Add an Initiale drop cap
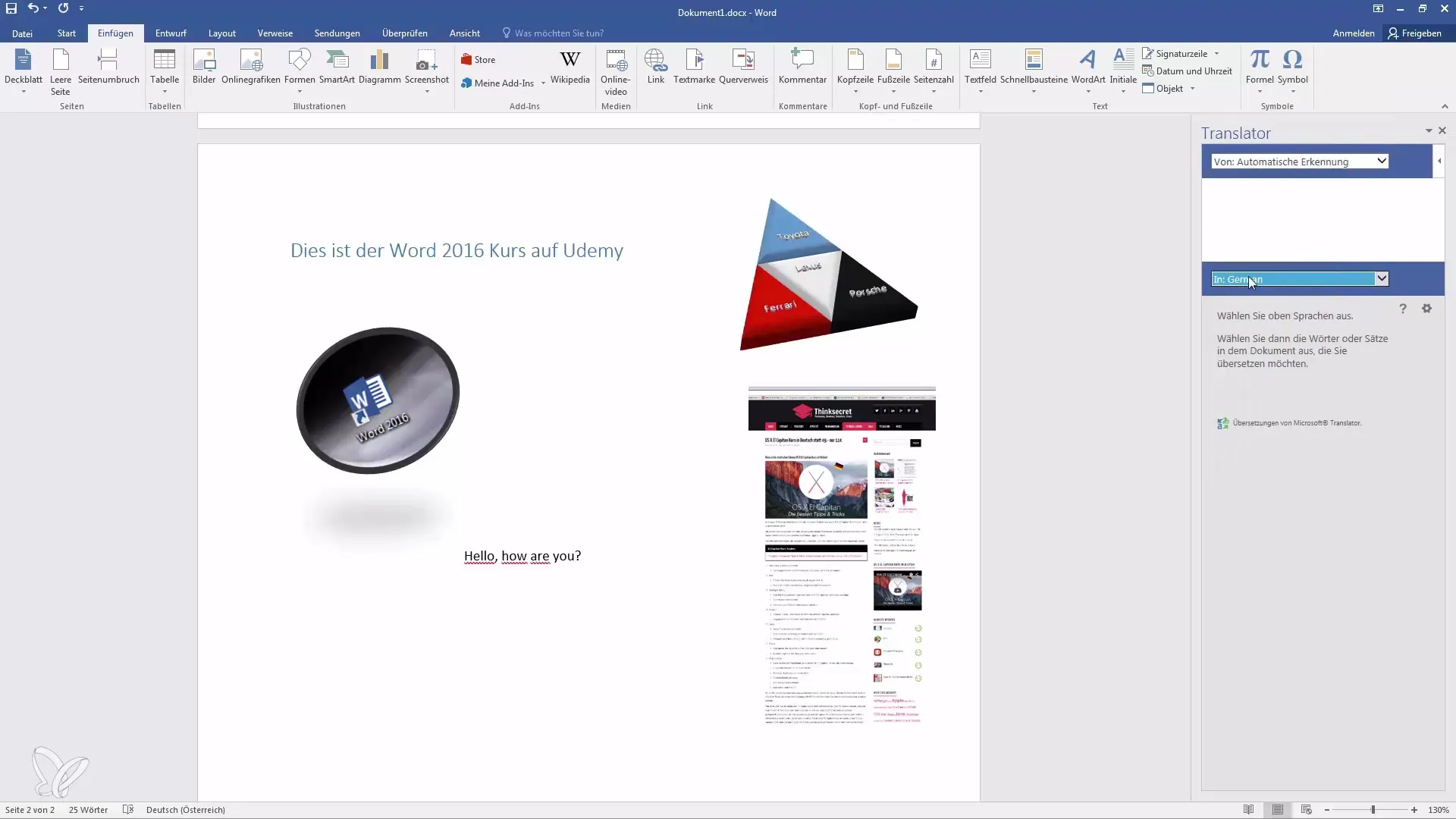1456x819 pixels. [1123, 71]
